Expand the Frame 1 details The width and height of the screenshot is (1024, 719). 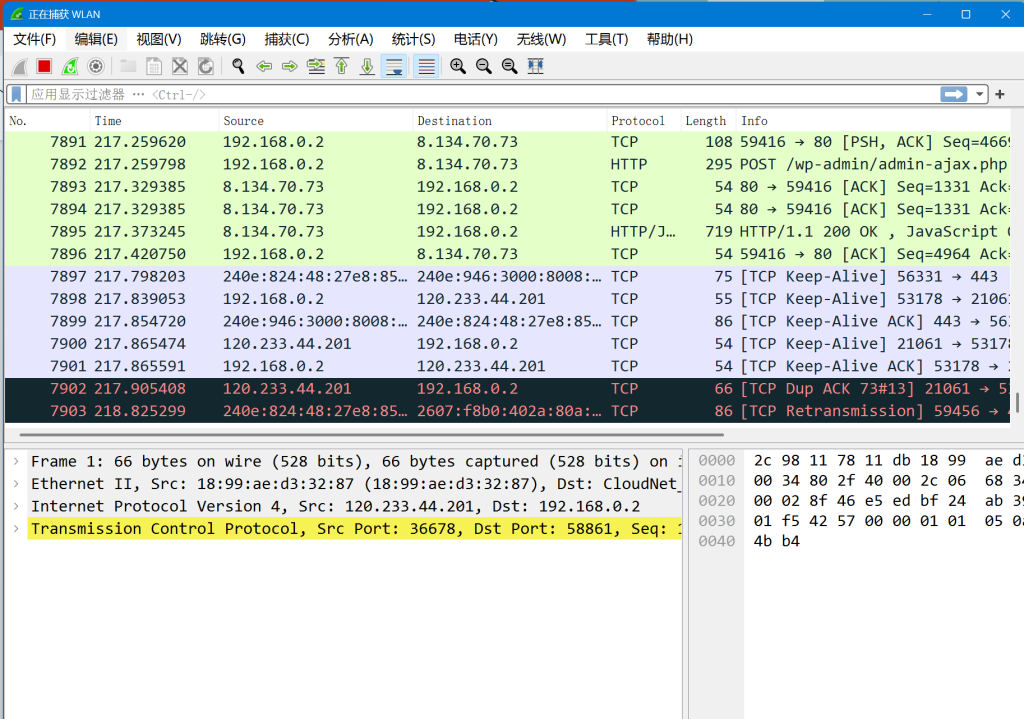[16, 462]
